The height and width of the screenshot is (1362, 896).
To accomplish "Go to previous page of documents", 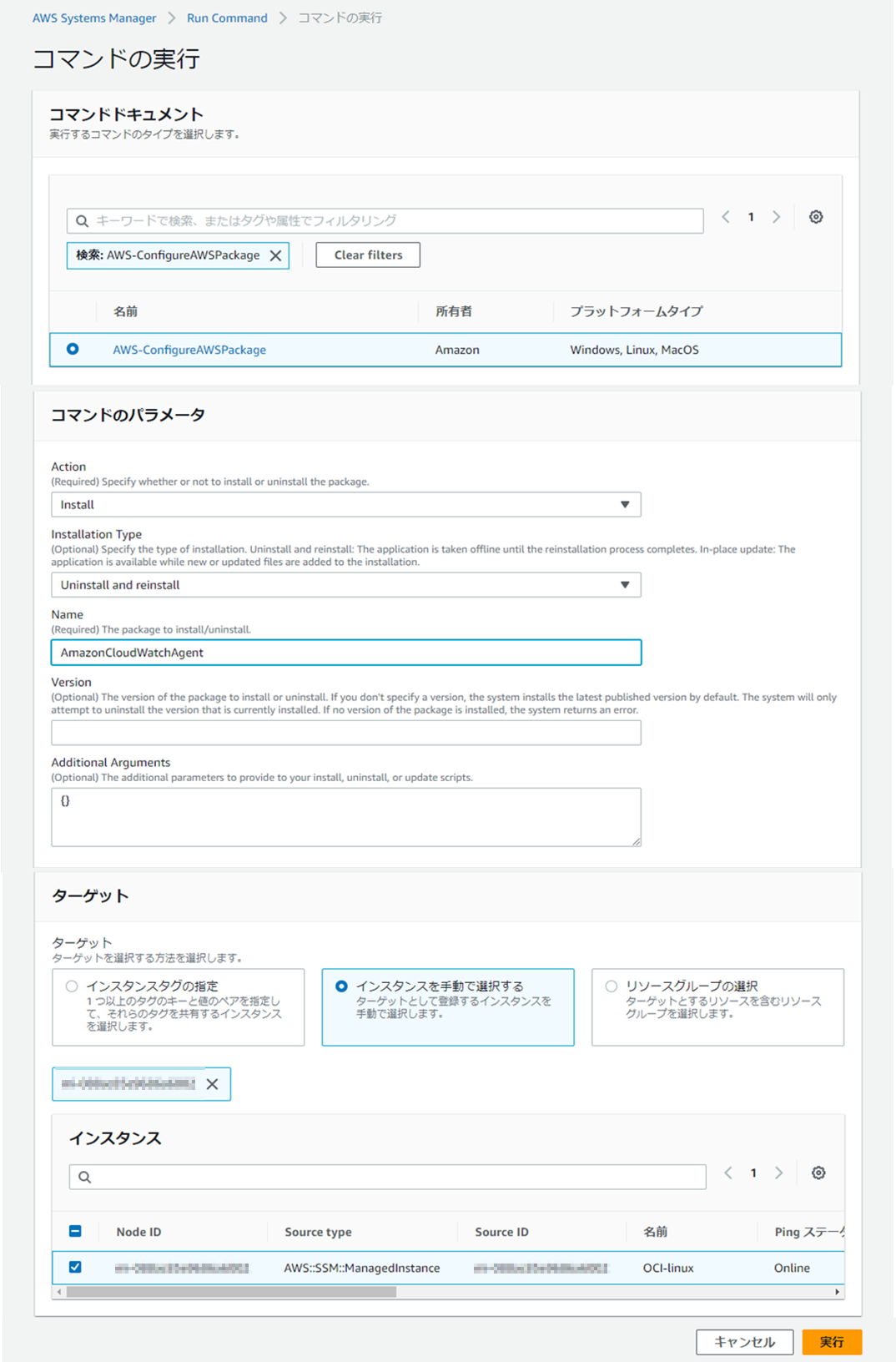I will pos(726,217).
